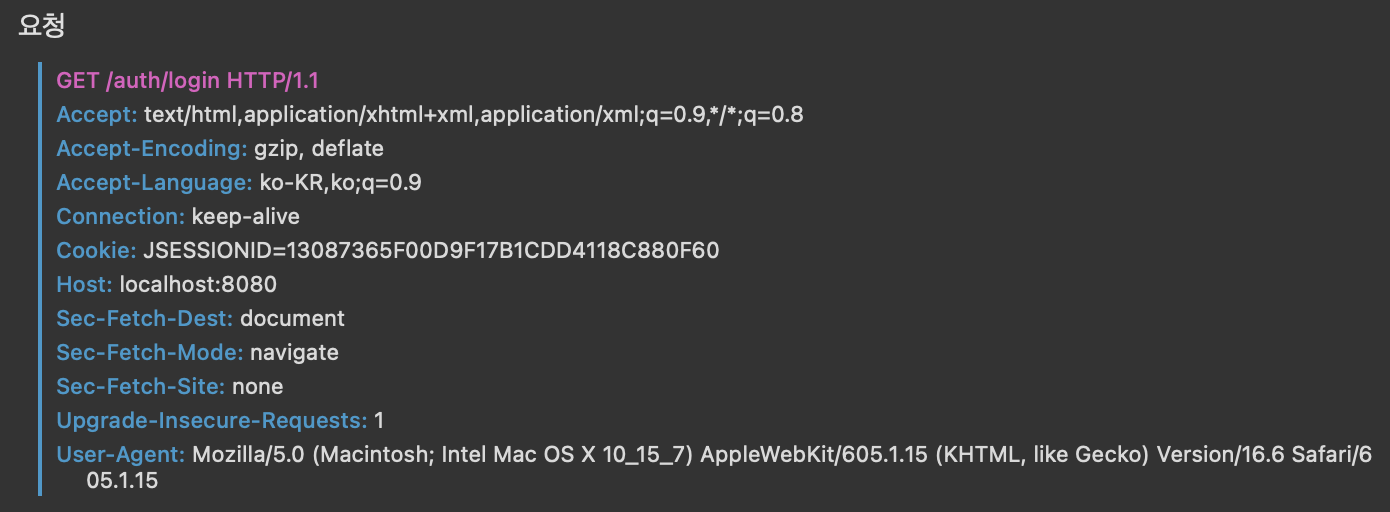Click the keep-alive value
Screen dimensions: 1390x512
point(245,217)
